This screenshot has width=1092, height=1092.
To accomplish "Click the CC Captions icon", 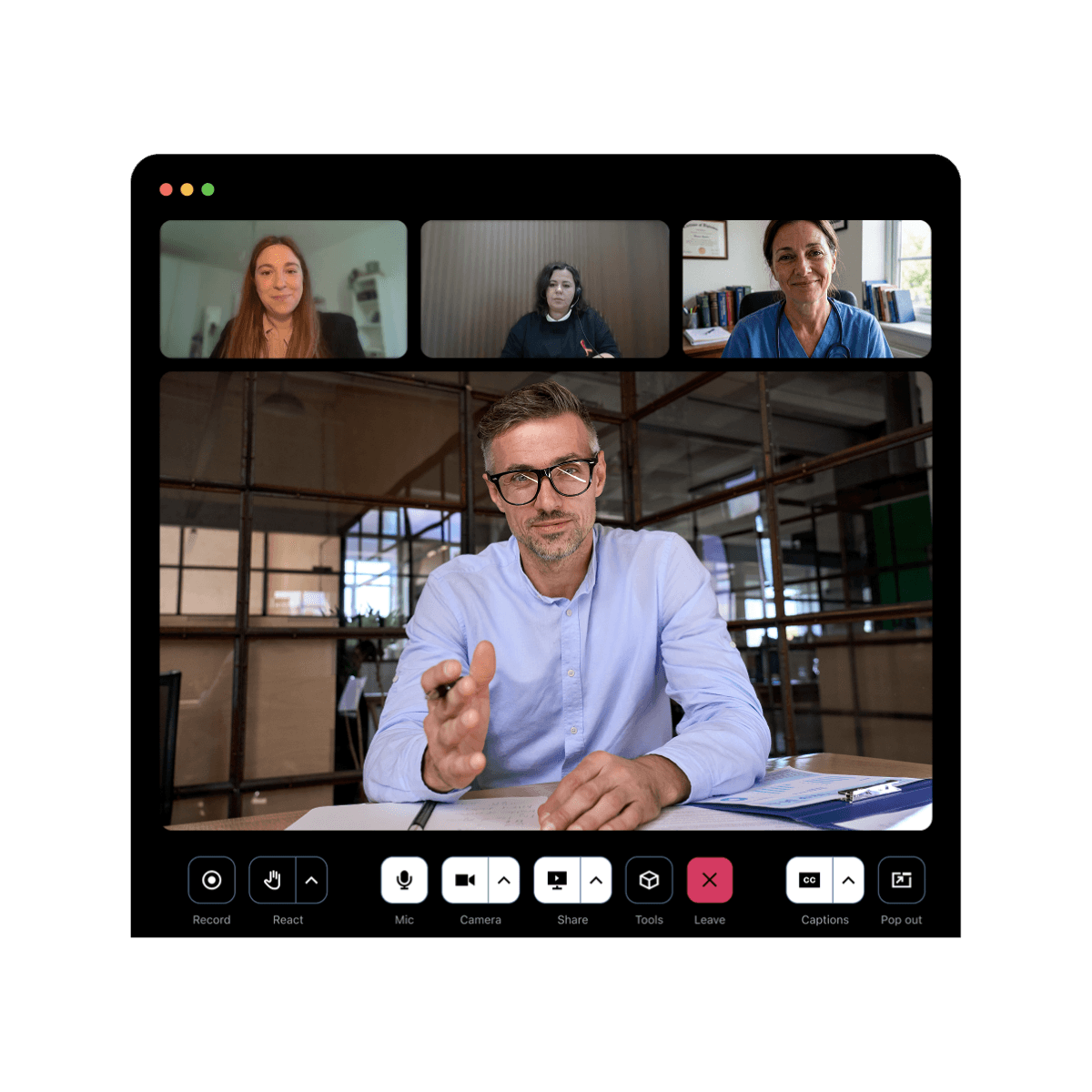I will tap(809, 879).
